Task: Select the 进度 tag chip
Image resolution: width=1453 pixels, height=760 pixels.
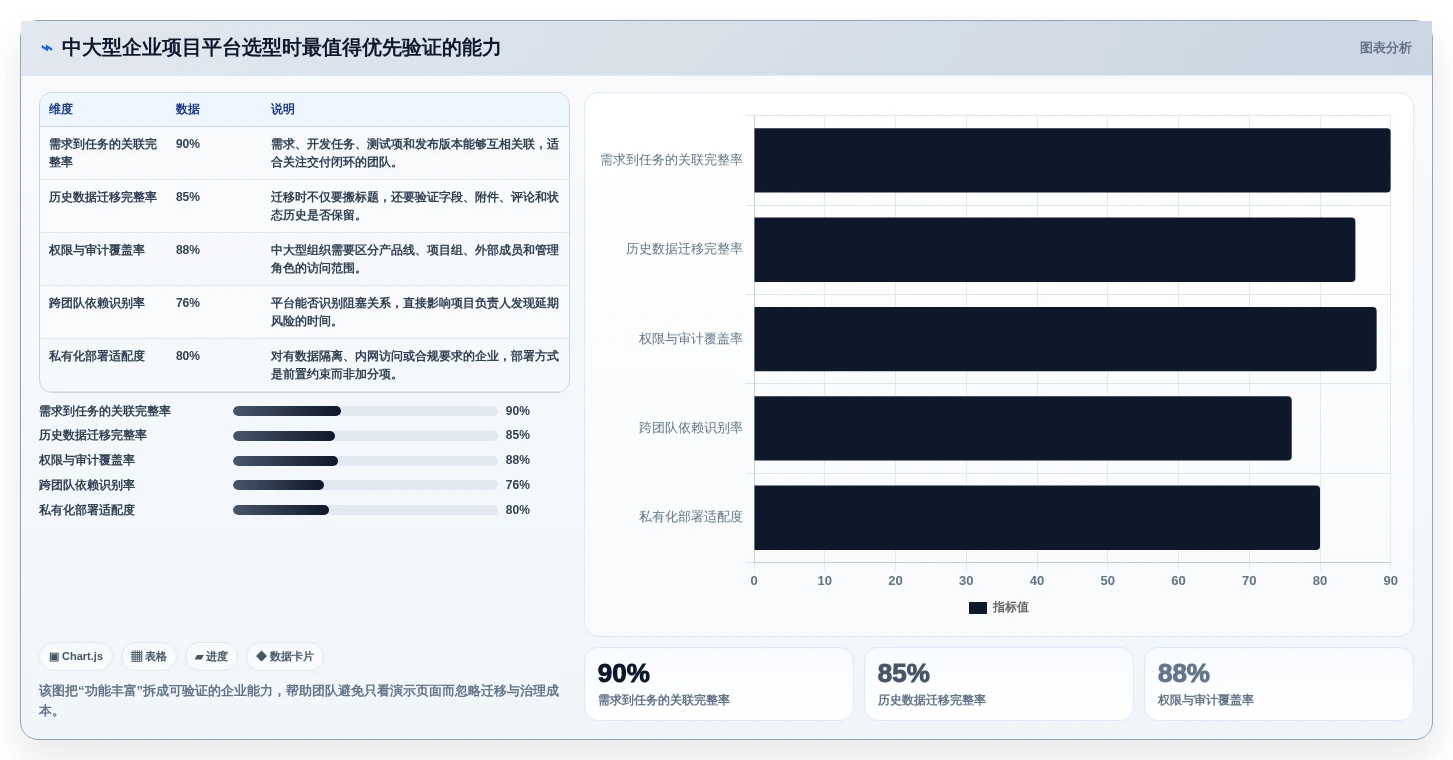Action: coord(211,657)
